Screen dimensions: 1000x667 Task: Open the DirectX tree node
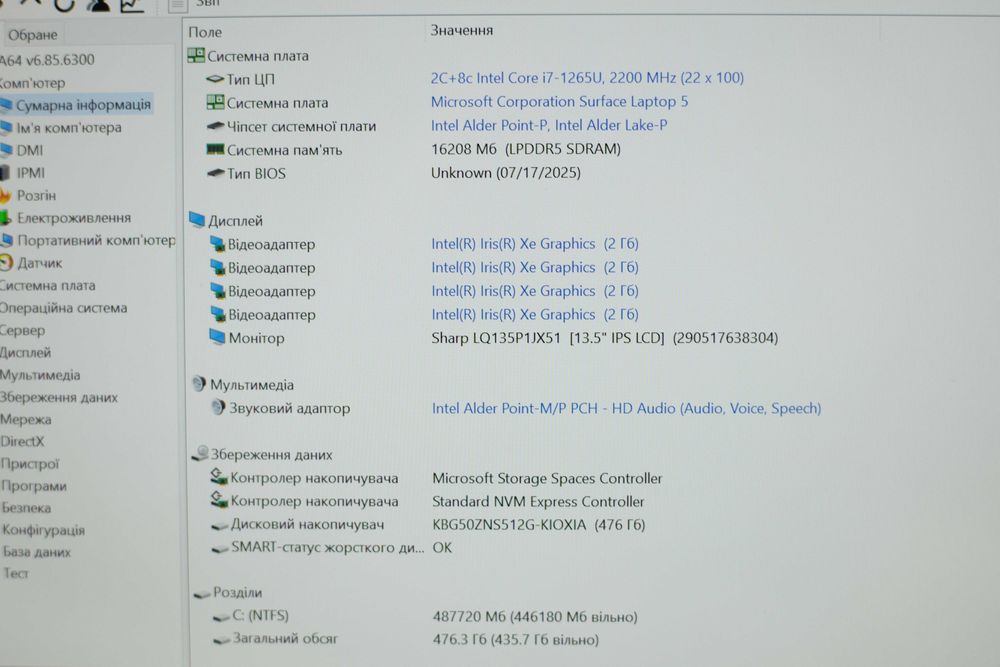[22, 441]
